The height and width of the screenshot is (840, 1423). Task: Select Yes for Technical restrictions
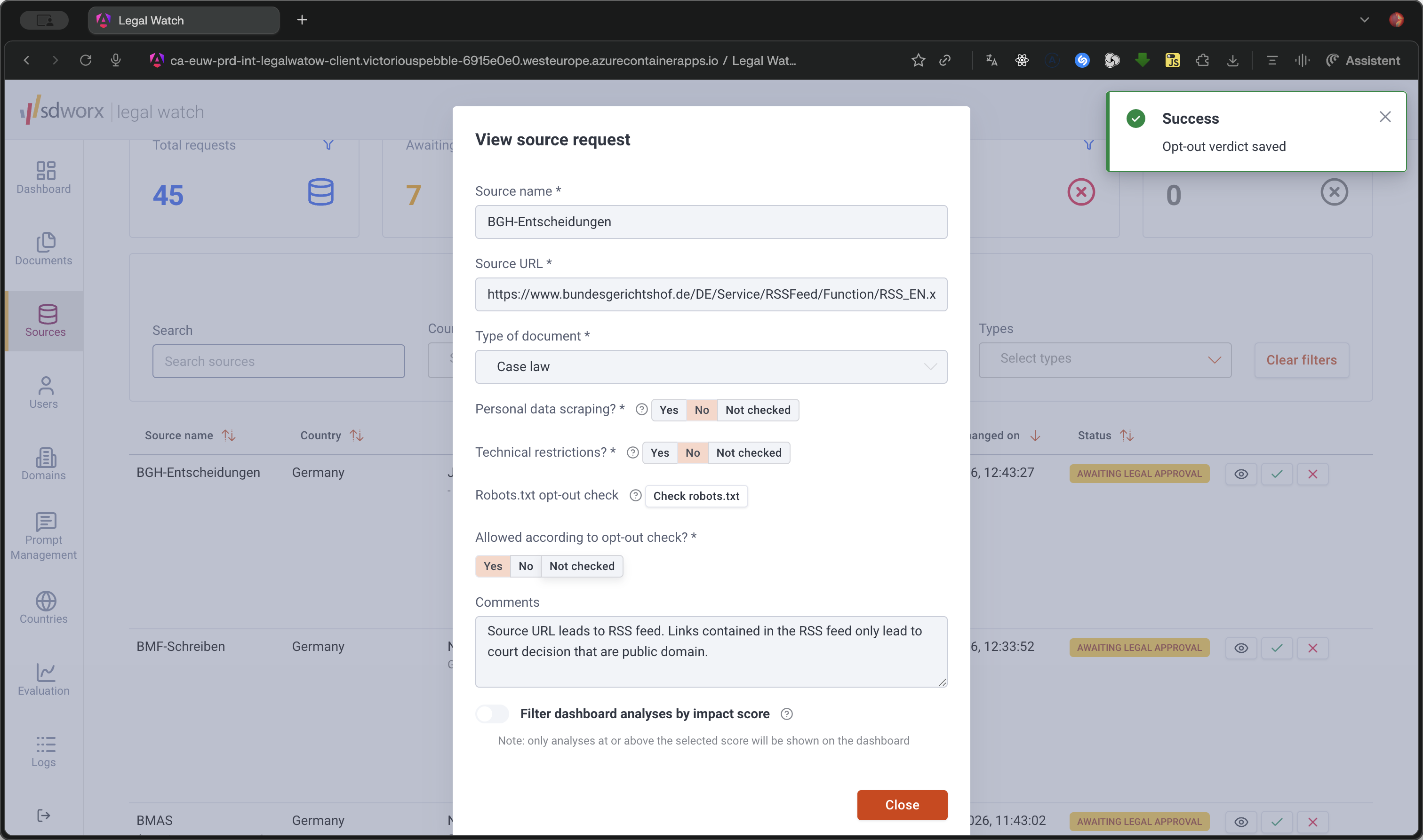659,453
